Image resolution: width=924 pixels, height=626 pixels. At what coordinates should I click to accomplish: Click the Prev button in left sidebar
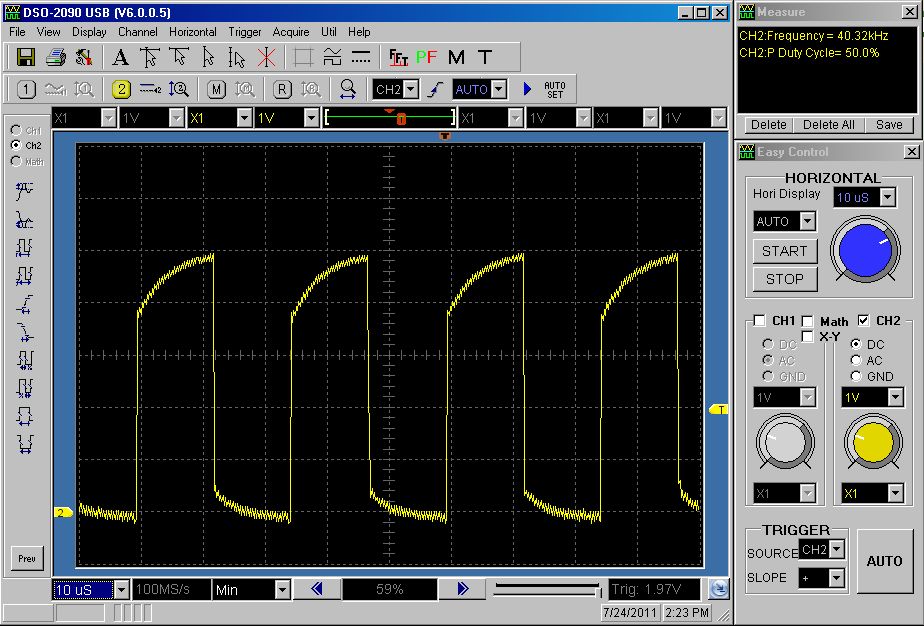[26, 558]
